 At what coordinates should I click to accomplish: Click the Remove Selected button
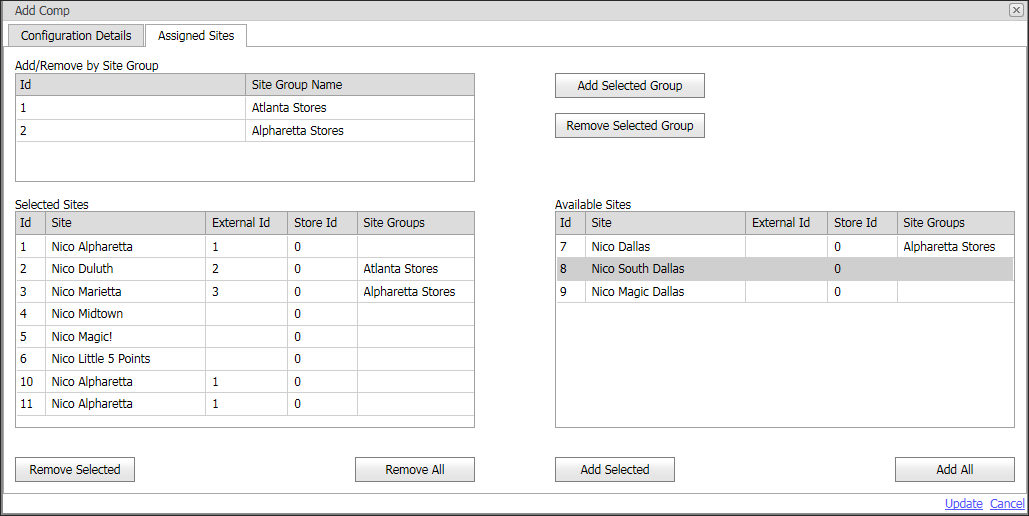75,469
